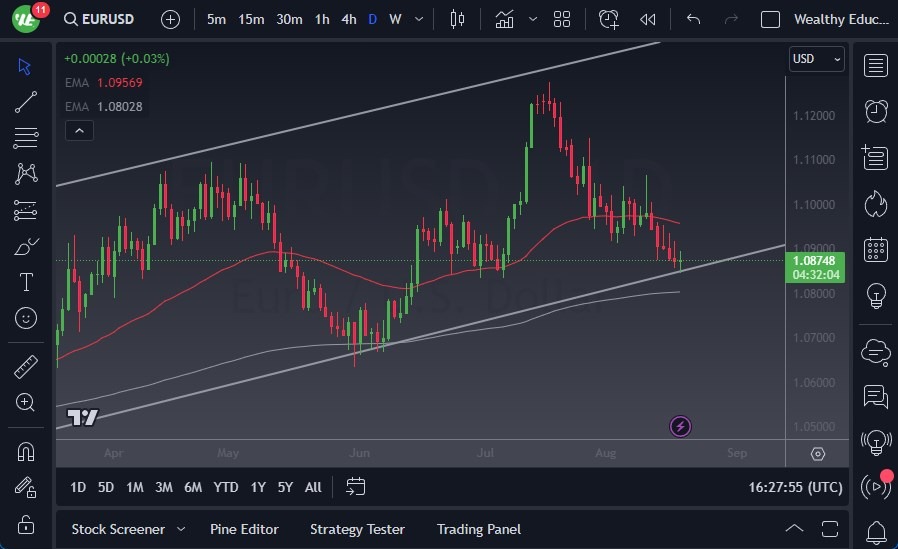Select the trend line drawing tool
898x549 pixels.
[26, 101]
